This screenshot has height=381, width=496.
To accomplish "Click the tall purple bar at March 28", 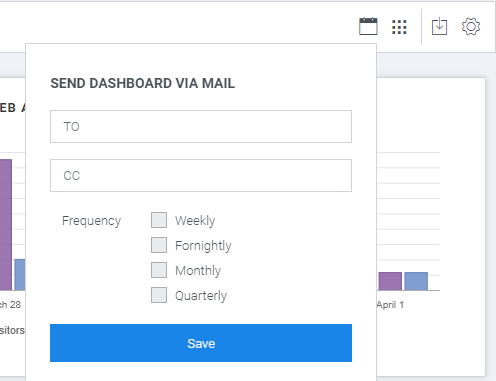I will click(x=6, y=225).
